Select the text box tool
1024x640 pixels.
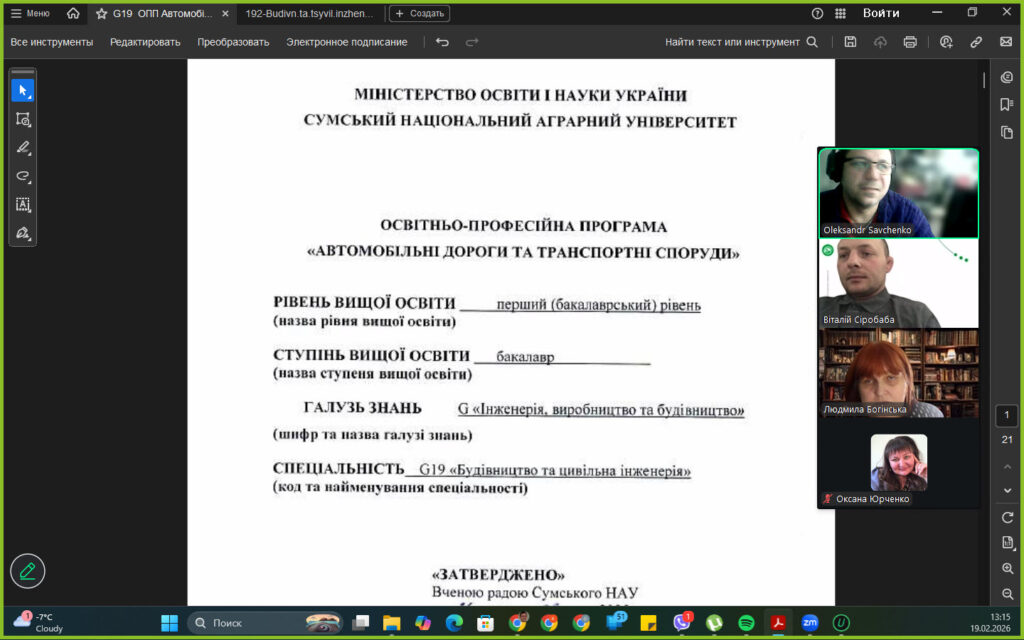pyautogui.click(x=22, y=204)
